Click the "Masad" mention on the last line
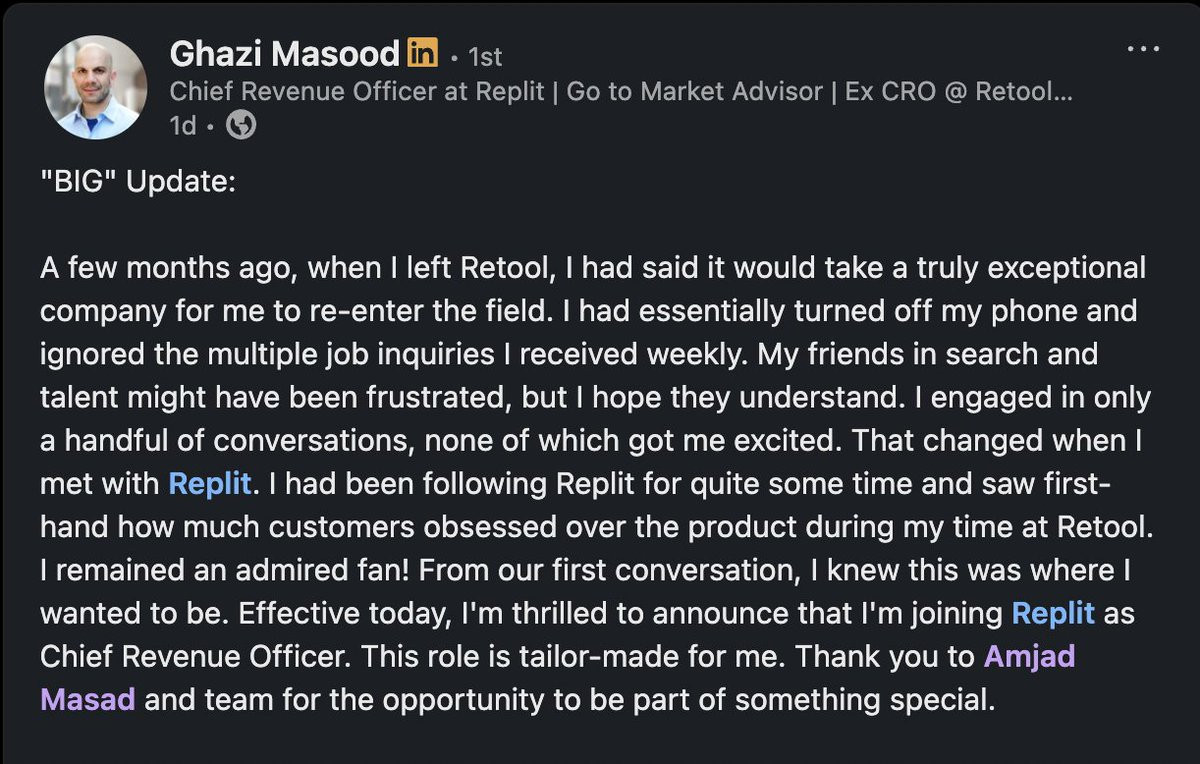The image size is (1200, 764). tap(88, 699)
